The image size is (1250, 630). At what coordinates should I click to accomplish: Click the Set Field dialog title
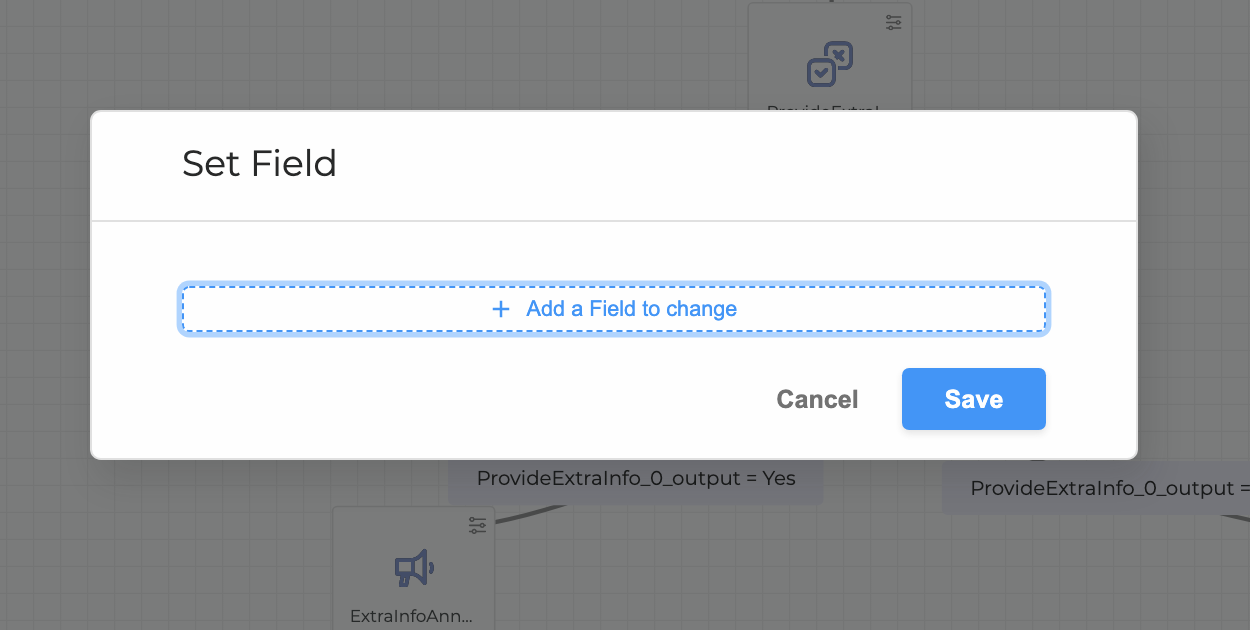click(x=259, y=163)
